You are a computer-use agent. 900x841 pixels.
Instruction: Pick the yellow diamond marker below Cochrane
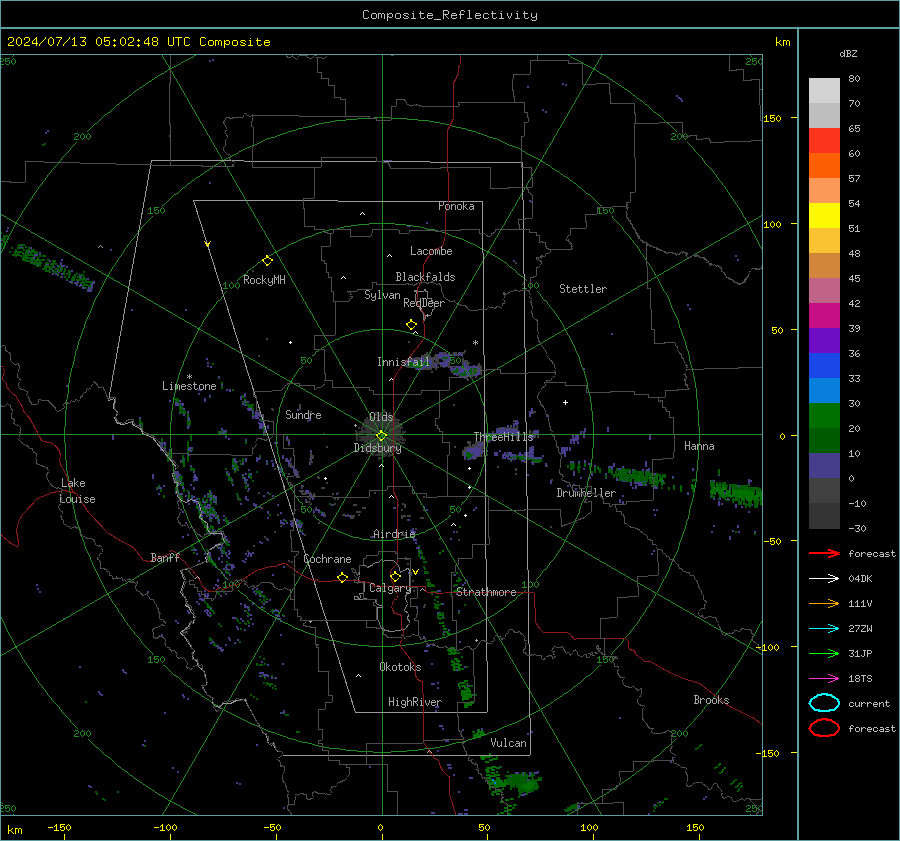pos(342,577)
